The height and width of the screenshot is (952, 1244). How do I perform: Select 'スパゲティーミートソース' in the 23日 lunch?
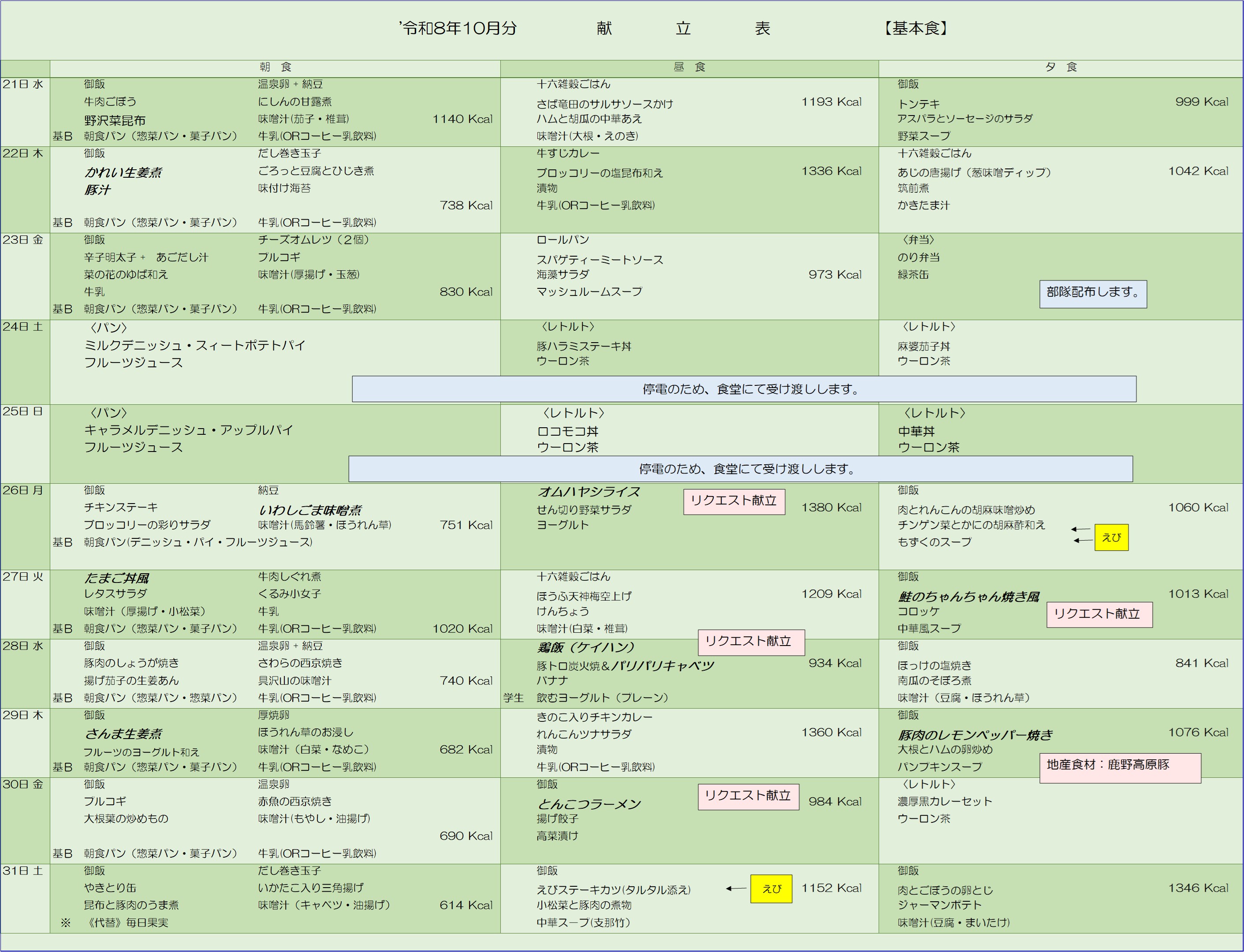point(600,260)
